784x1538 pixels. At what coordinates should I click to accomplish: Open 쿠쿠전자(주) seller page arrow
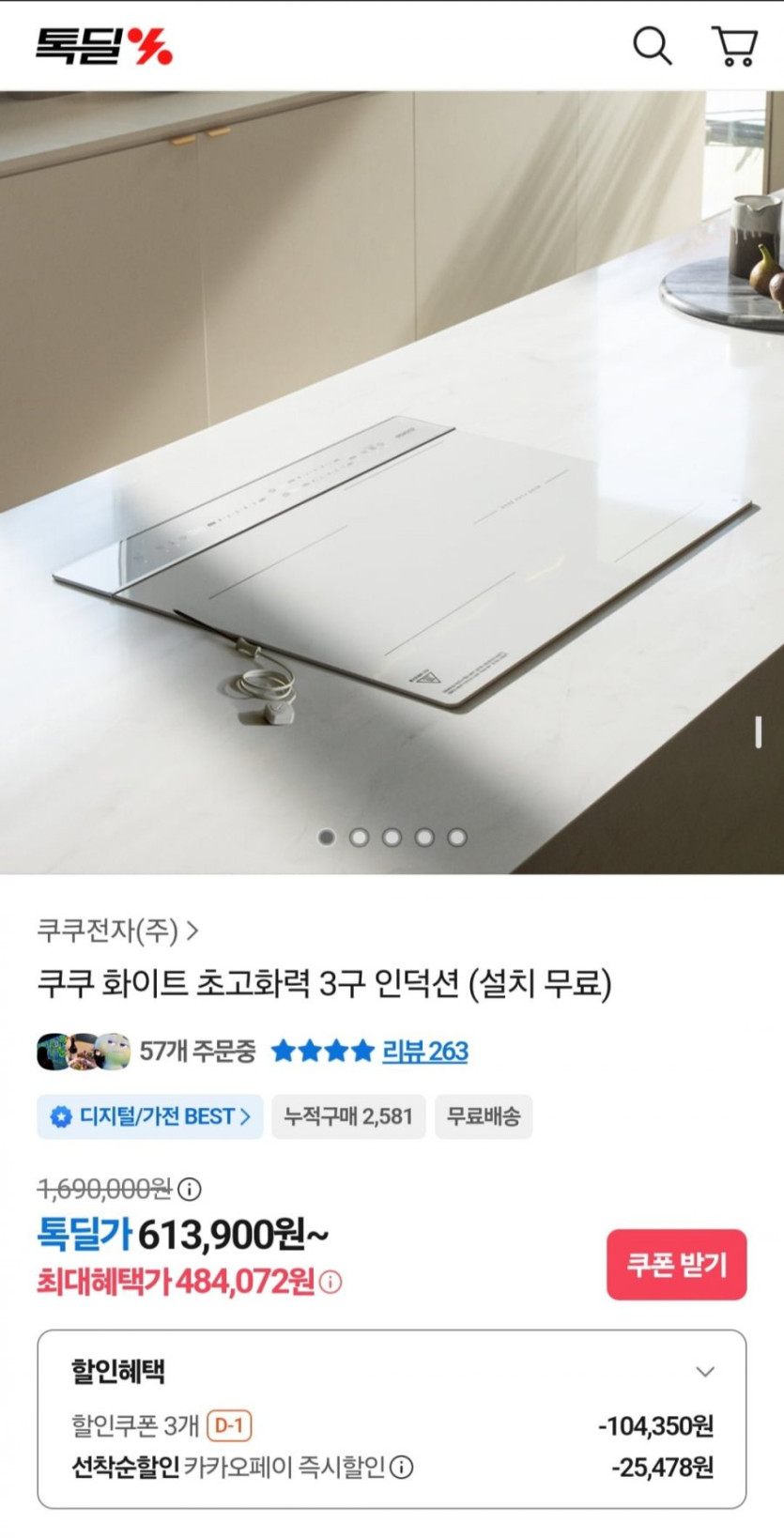tap(192, 930)
